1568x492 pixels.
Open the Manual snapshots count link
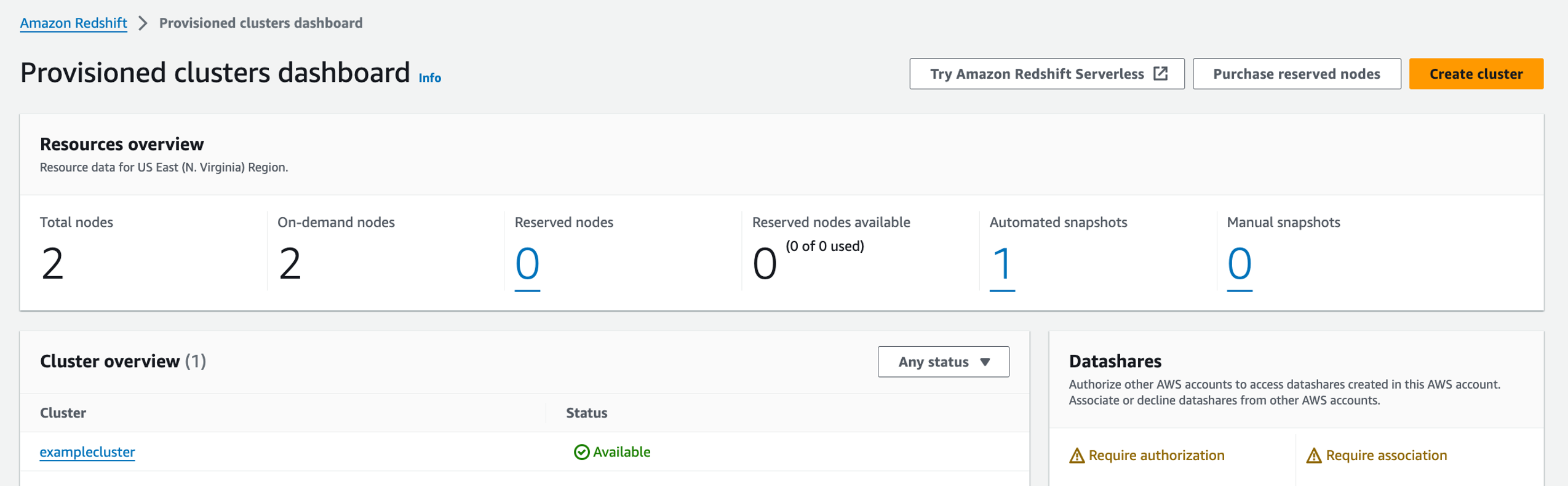(1239, 264)
